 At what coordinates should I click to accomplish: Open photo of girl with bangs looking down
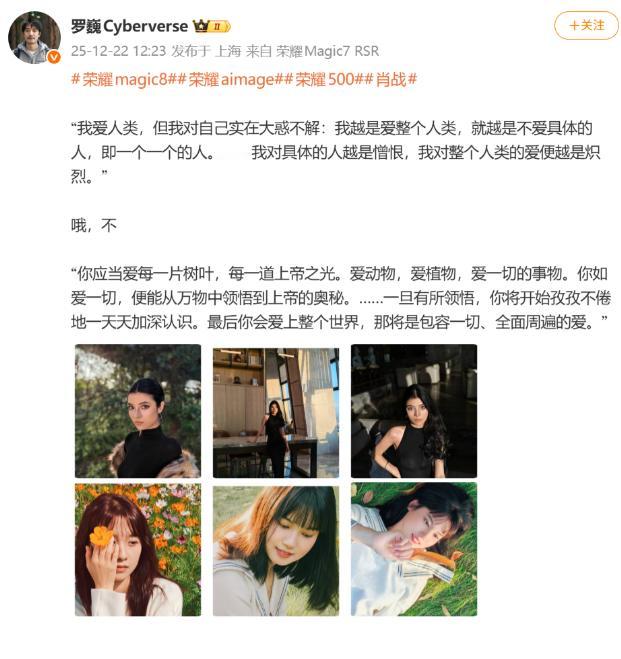[276, 551]
